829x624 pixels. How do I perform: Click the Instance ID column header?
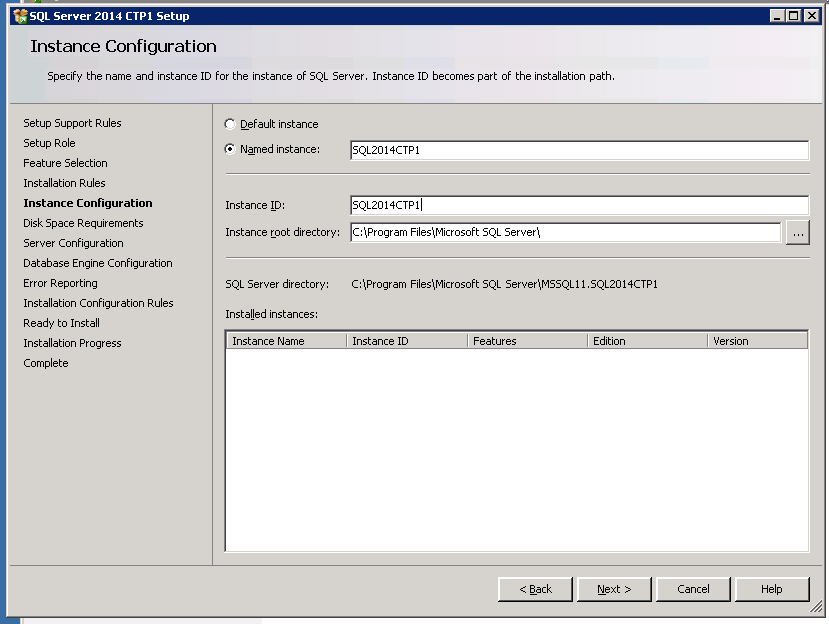406,341
